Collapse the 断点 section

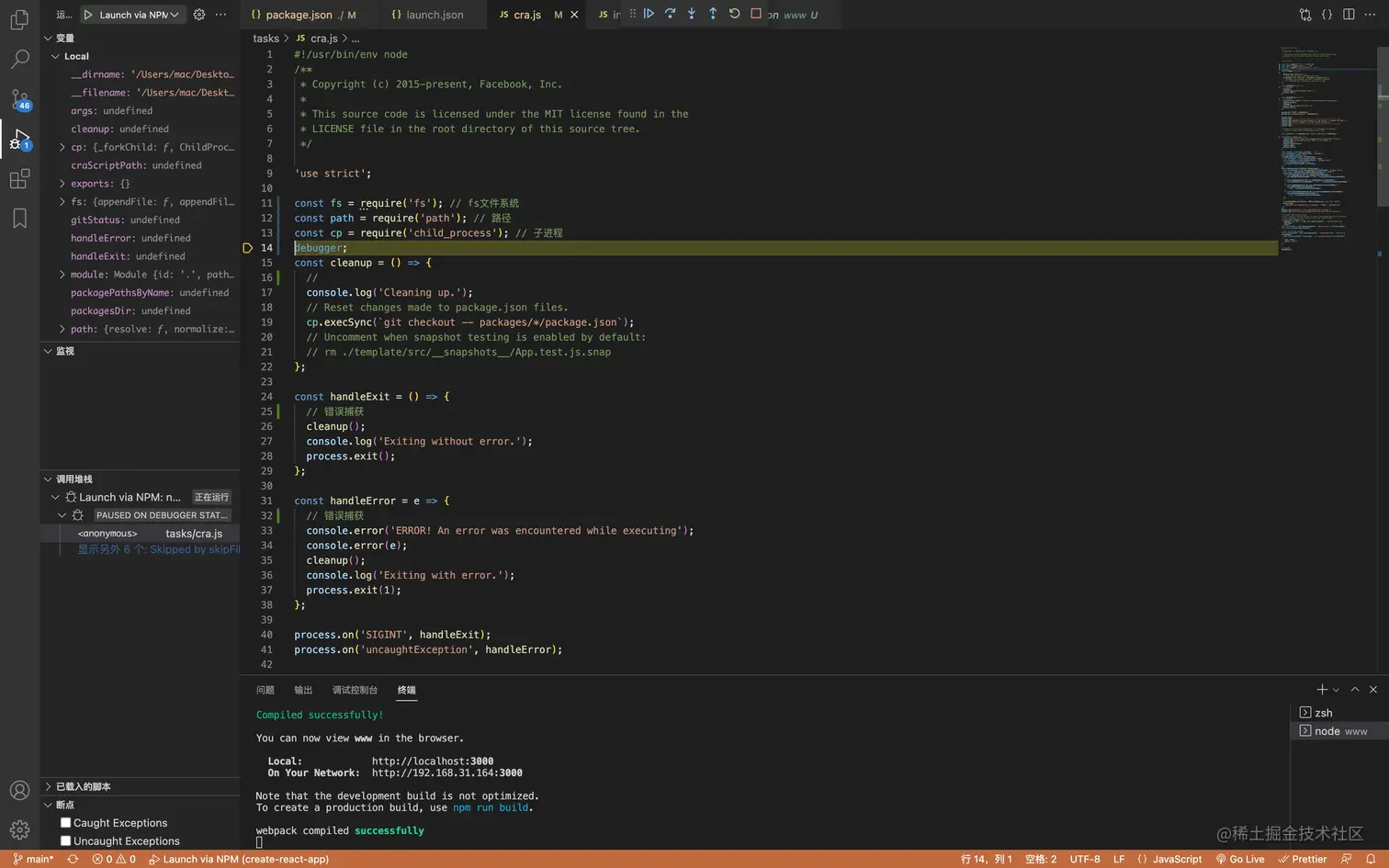pyautogui.click(x=48, y=805)
